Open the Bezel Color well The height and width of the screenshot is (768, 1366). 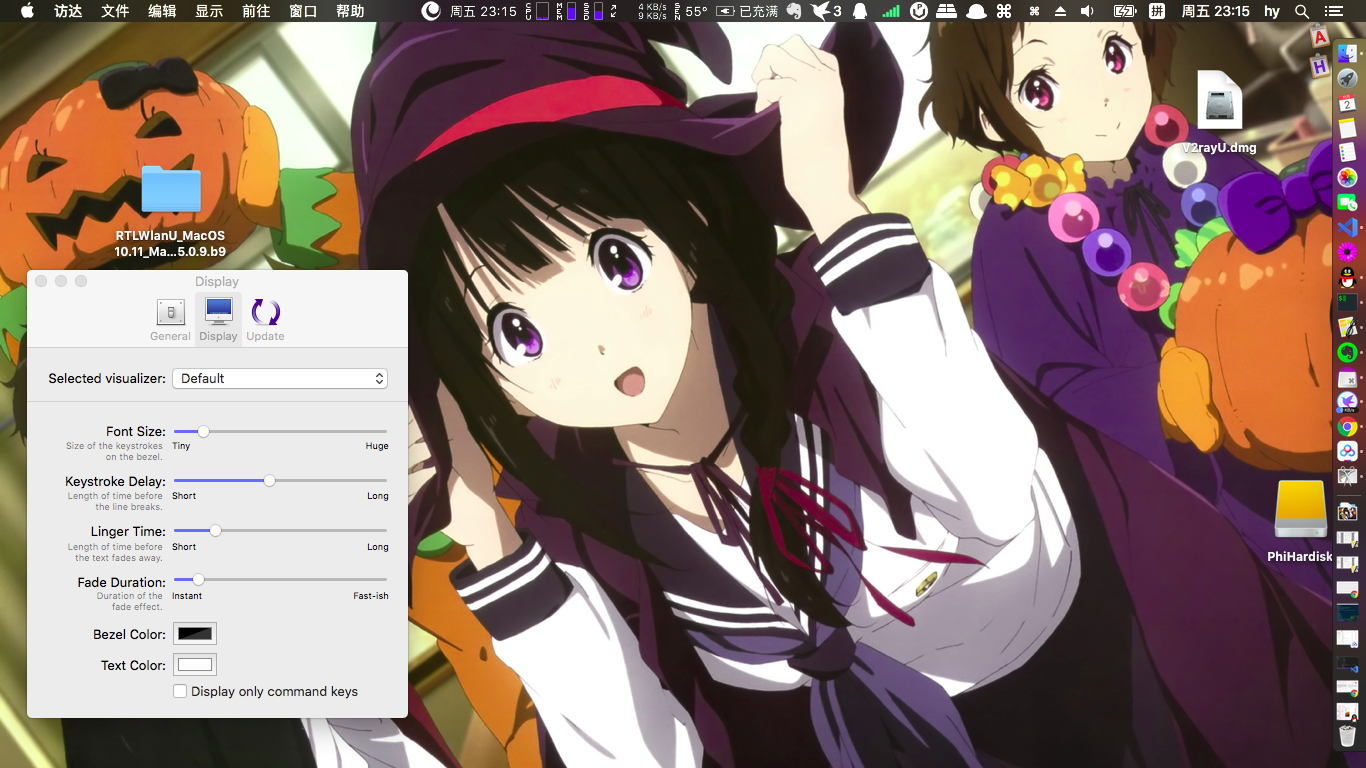(x=195, y=634)
